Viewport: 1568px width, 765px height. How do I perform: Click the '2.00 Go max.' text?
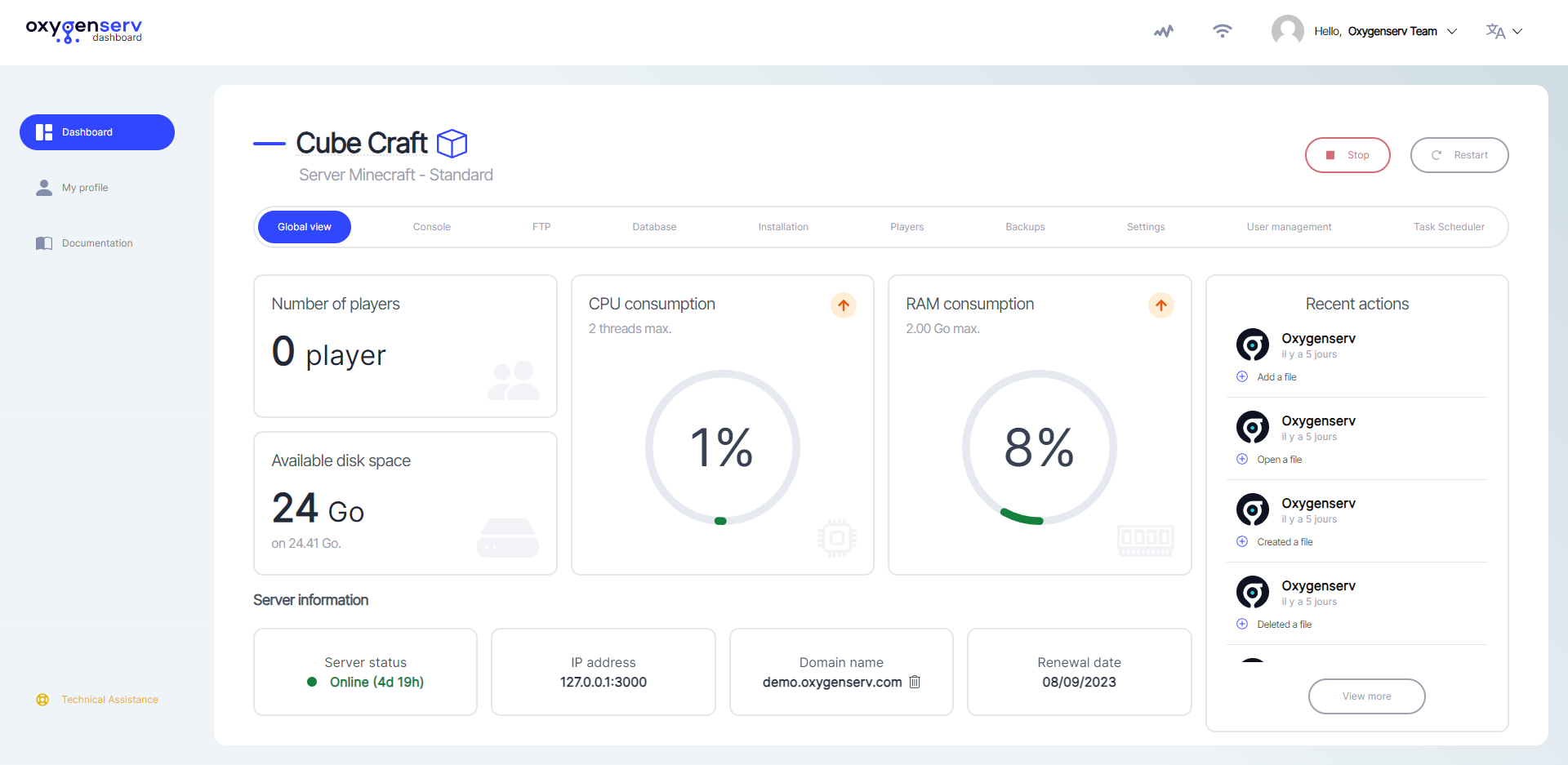tap(942, 329)
